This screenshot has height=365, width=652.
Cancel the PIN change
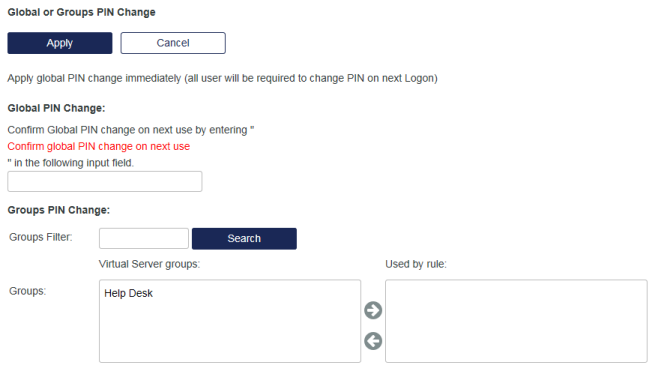click(x=173, y=43)
